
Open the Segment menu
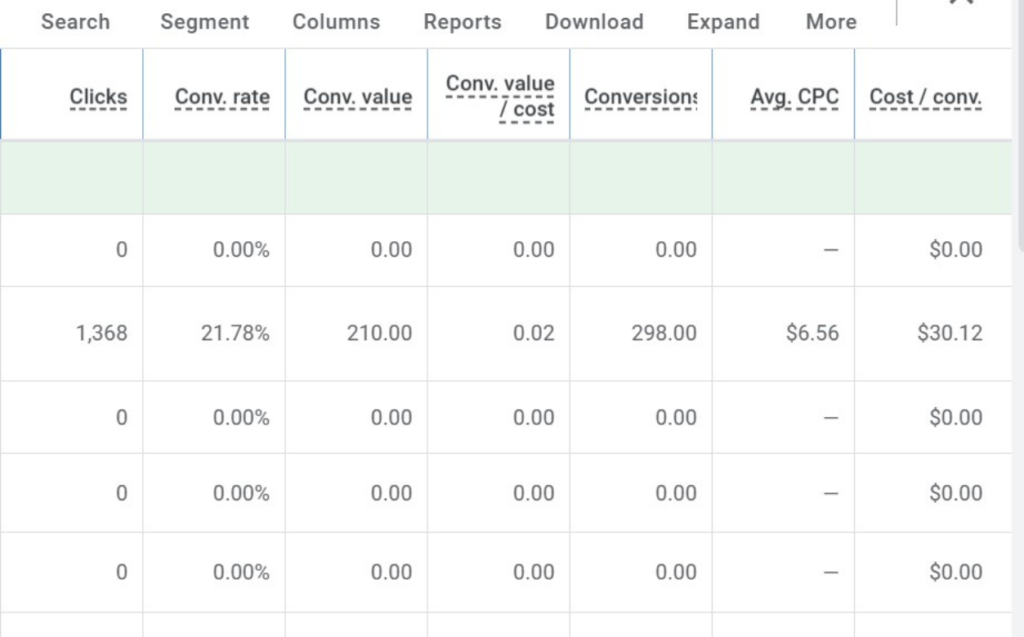pyautogui.click(x=204, y=22)
